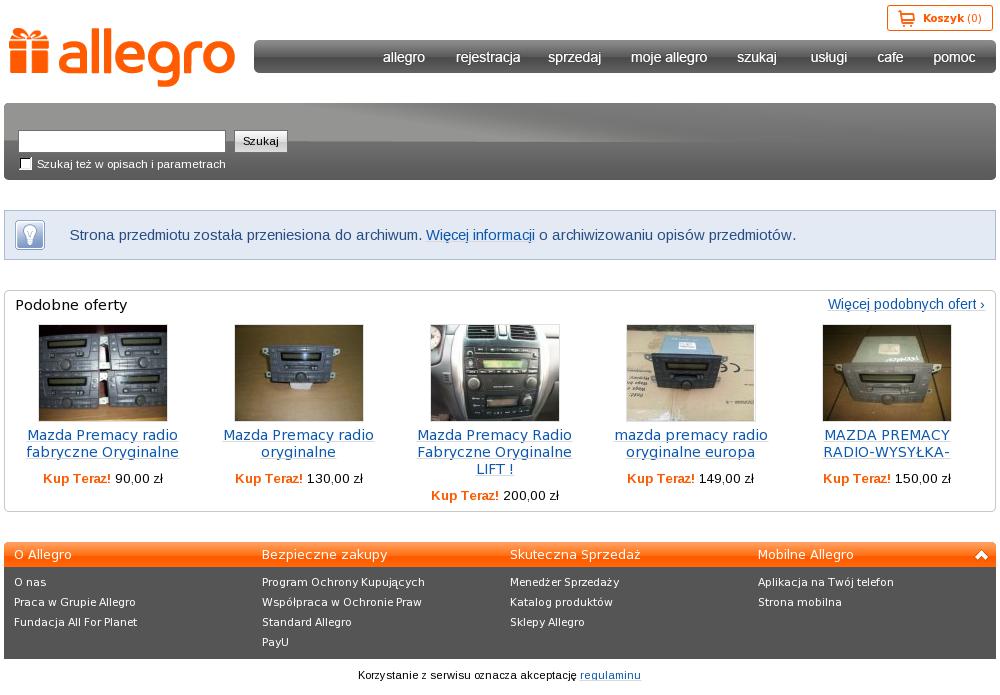Open the pomoc menu item

[954, 57]
